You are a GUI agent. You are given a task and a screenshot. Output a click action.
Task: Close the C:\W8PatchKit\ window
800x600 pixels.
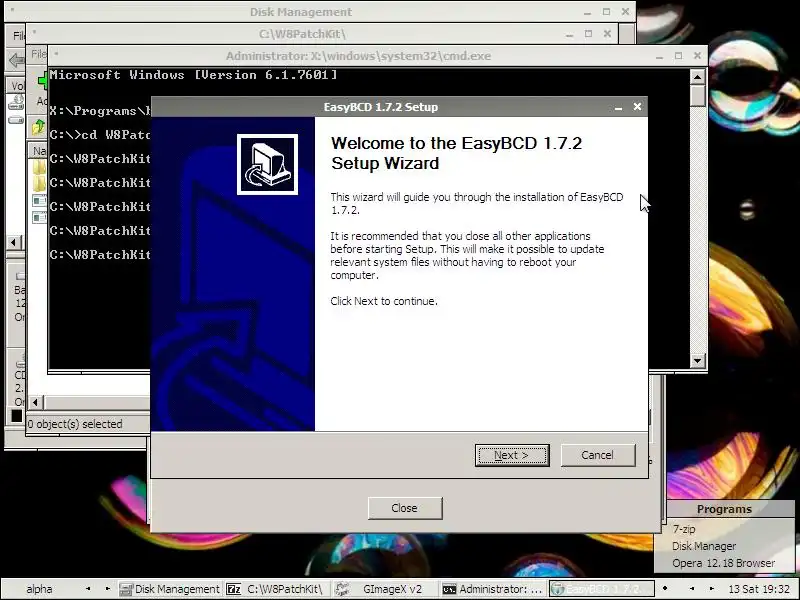pos(607,34)
